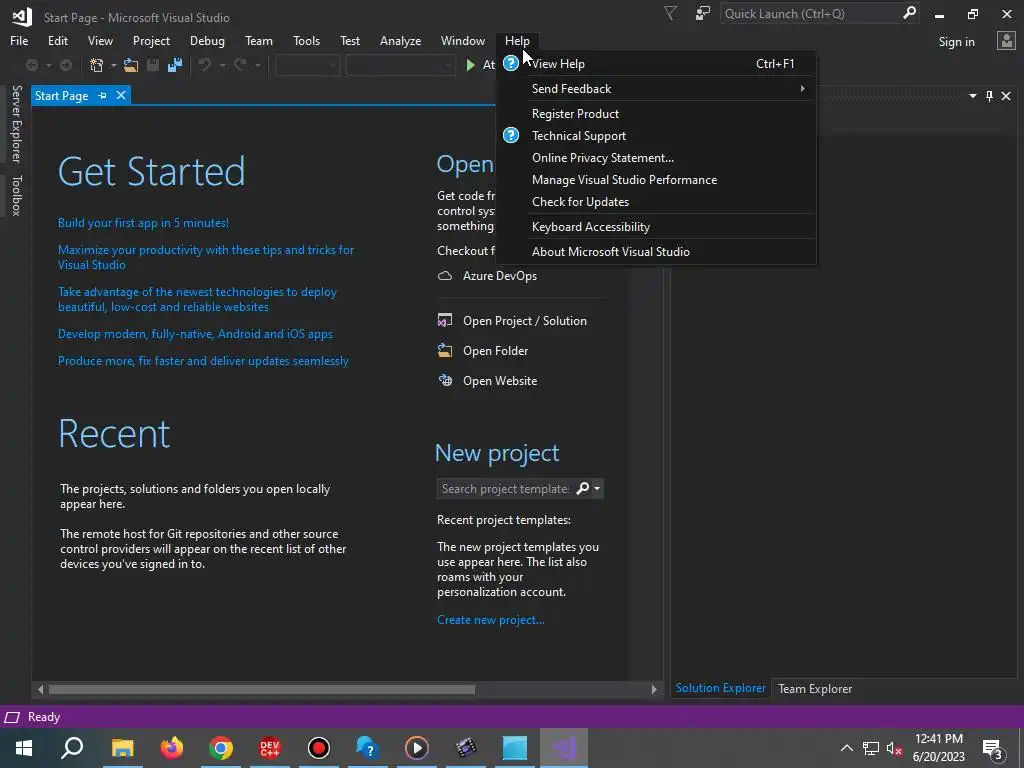Open the Tools menu
The height and width of the screenshot is (768, 1024).
(x=306, y=40)
